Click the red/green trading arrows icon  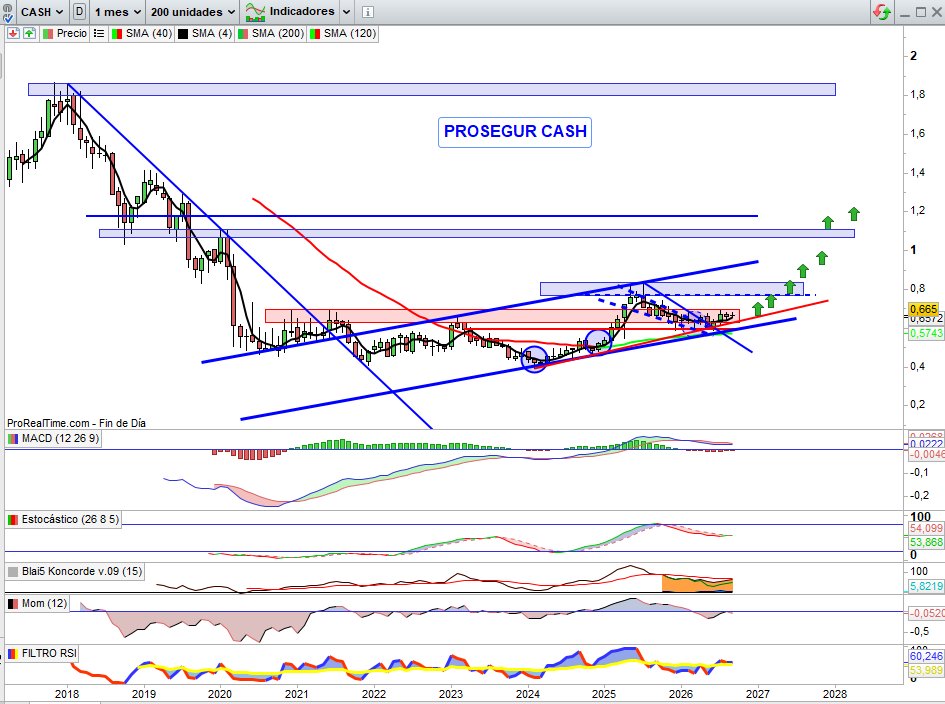882,11
